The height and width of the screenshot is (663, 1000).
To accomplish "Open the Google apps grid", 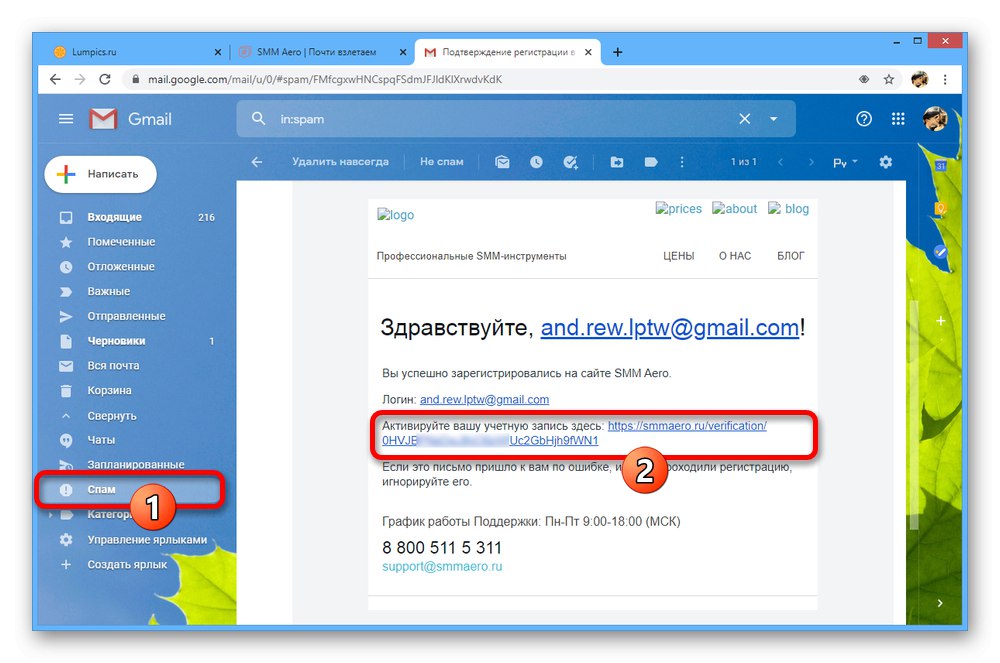I will click(898, 119).
